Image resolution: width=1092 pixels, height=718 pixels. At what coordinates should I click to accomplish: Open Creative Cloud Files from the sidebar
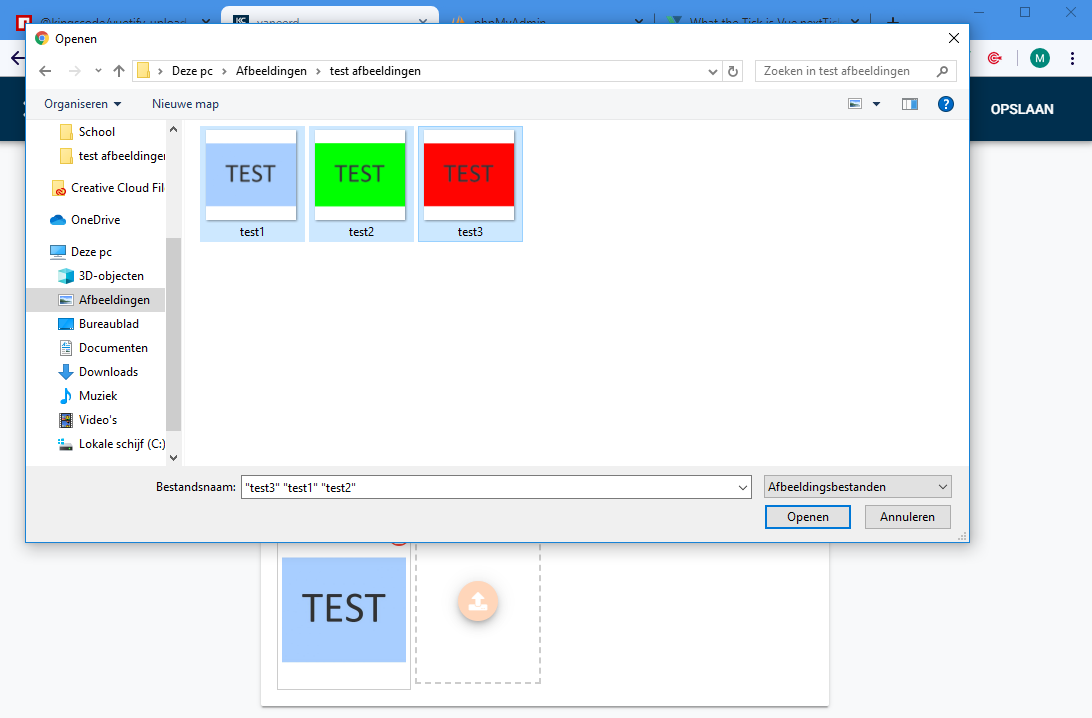pyautogui.click(x=115, y=187)
